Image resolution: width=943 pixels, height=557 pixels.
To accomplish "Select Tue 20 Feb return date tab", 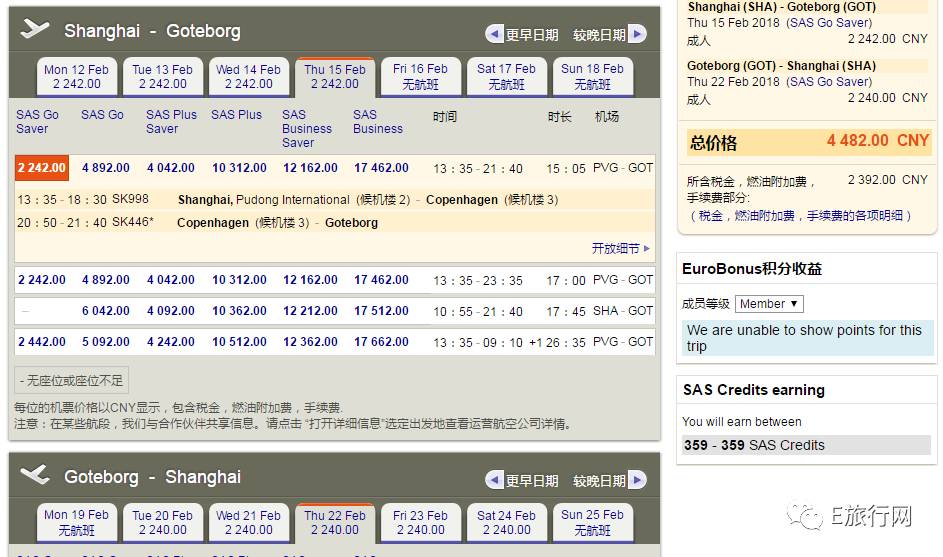I will click(x=162, y=523).
